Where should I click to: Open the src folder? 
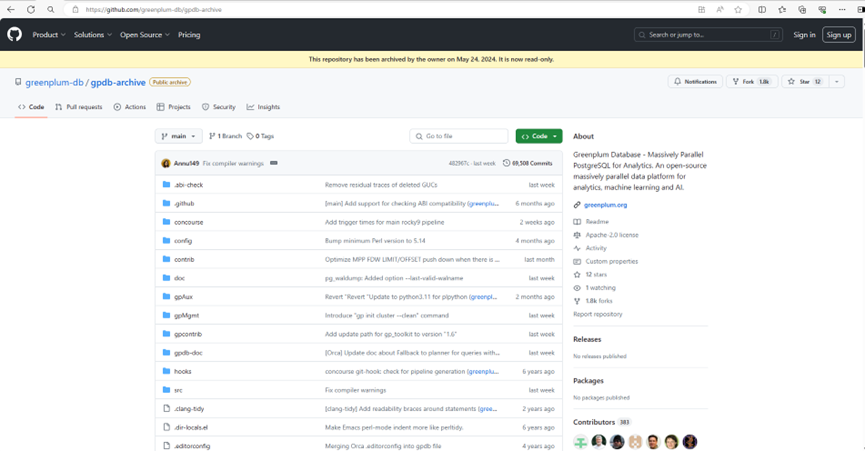tap(178, 390)
